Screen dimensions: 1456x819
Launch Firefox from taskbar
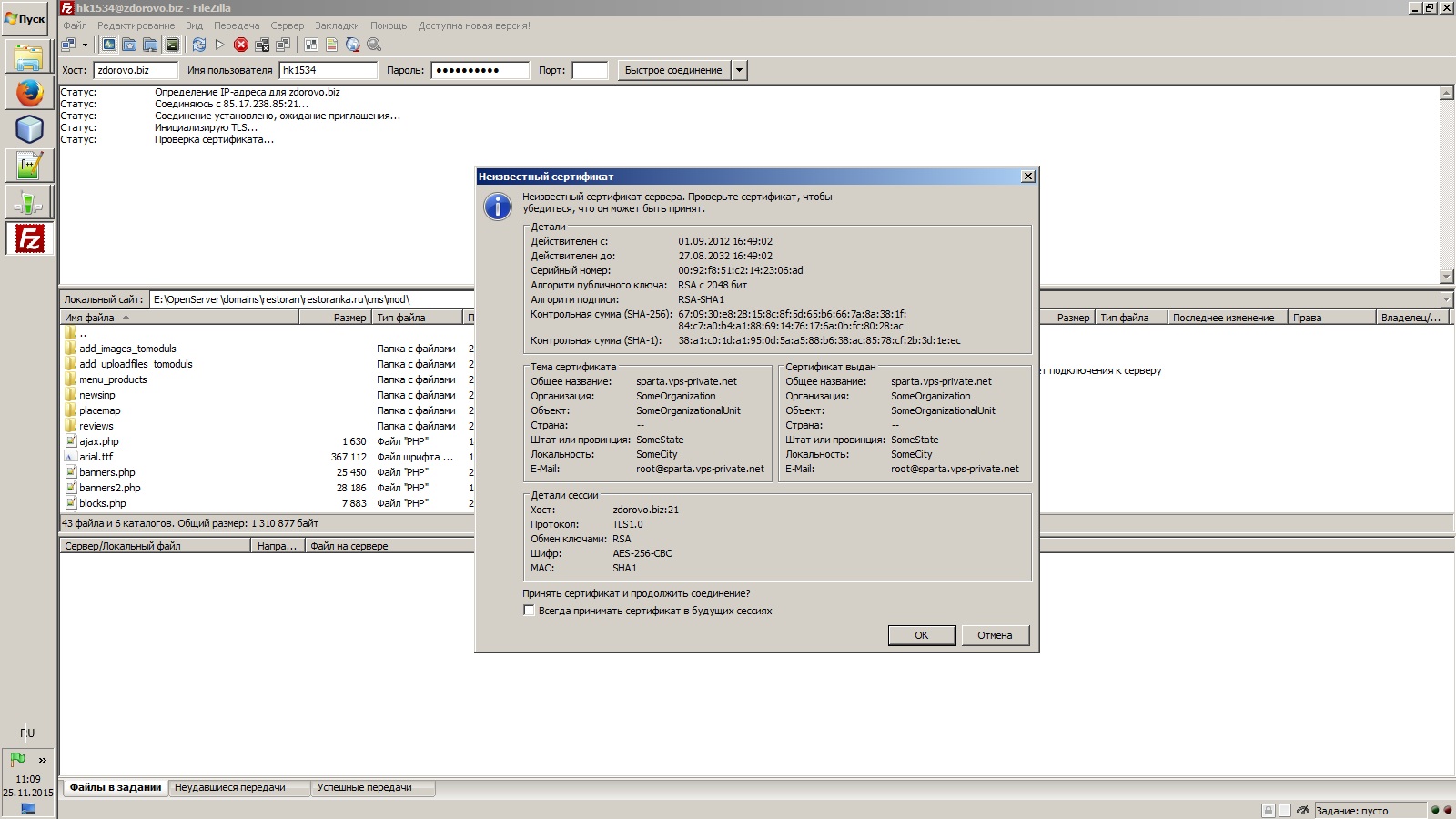[29, 93]
